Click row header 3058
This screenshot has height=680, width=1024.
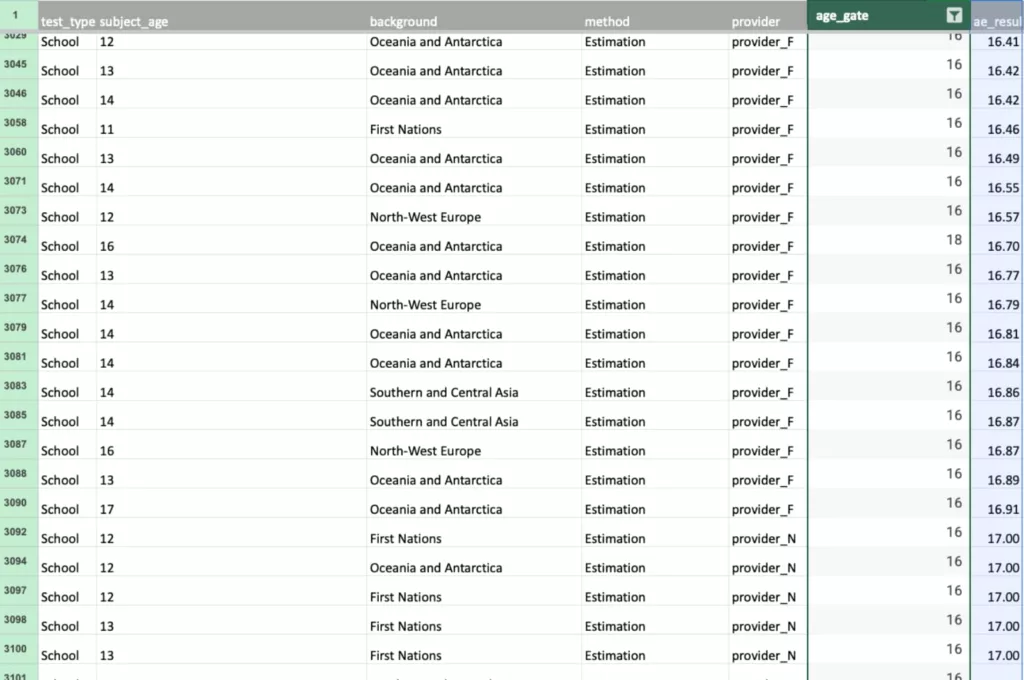(x=15, y=124)
